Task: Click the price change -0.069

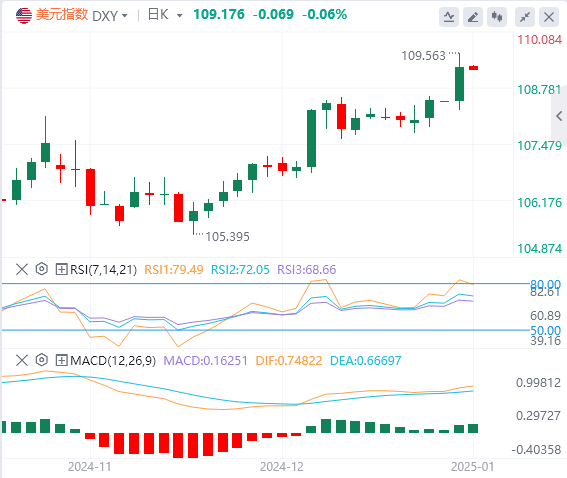Action: click(x=273, y=14)
